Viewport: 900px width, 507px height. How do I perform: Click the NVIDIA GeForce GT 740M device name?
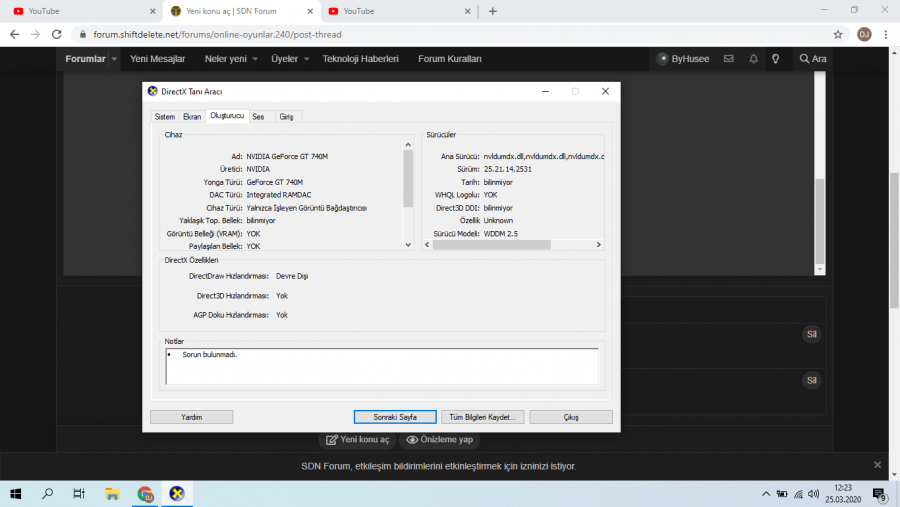click(288, 156)
